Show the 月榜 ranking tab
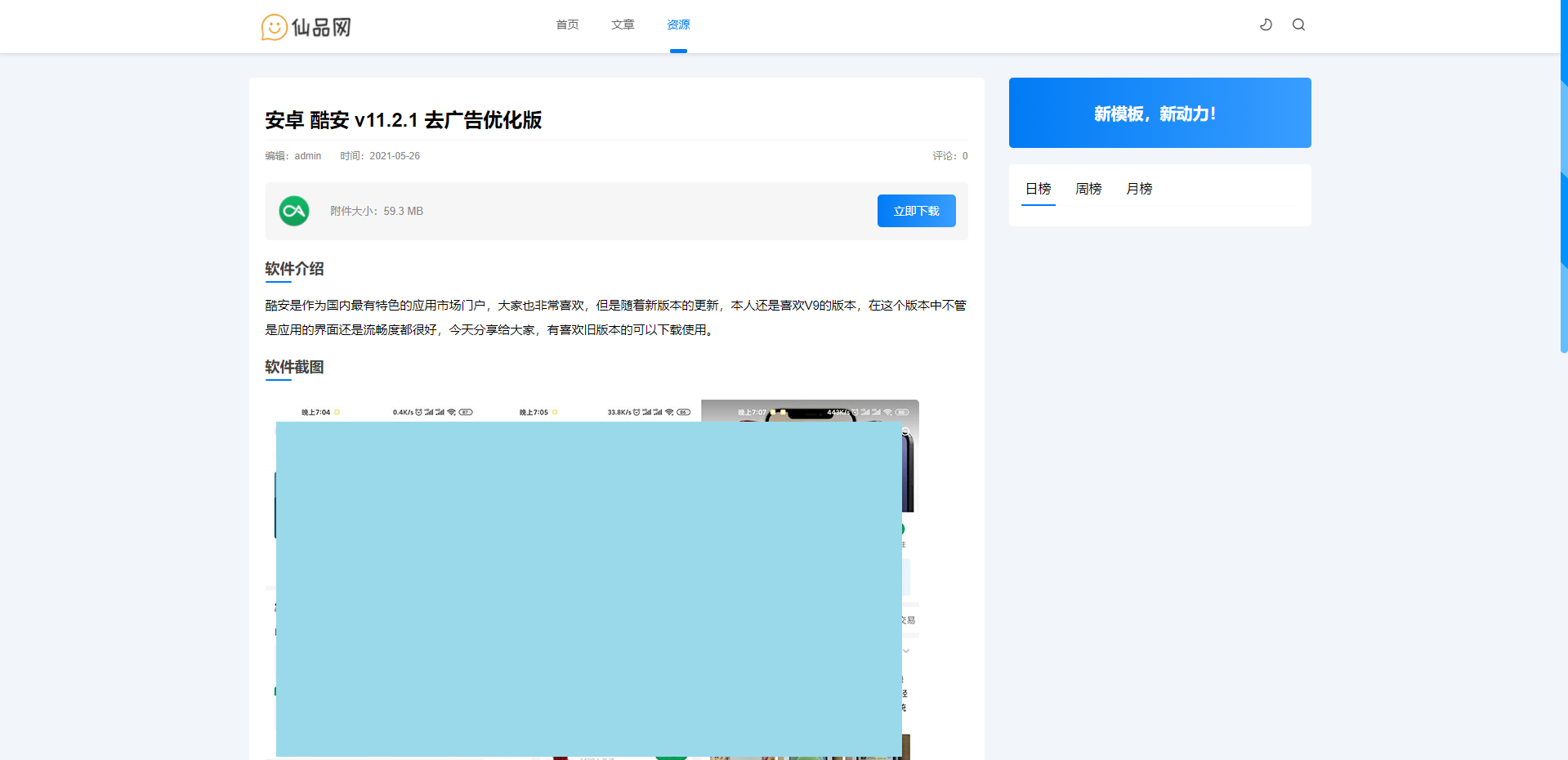 1139,189
